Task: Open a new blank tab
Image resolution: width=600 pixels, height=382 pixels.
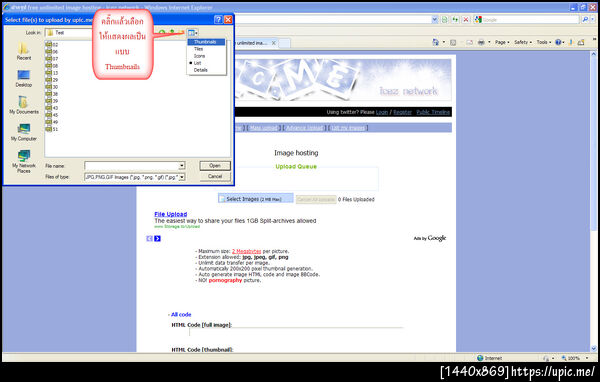Action: (x=284, y=43)
